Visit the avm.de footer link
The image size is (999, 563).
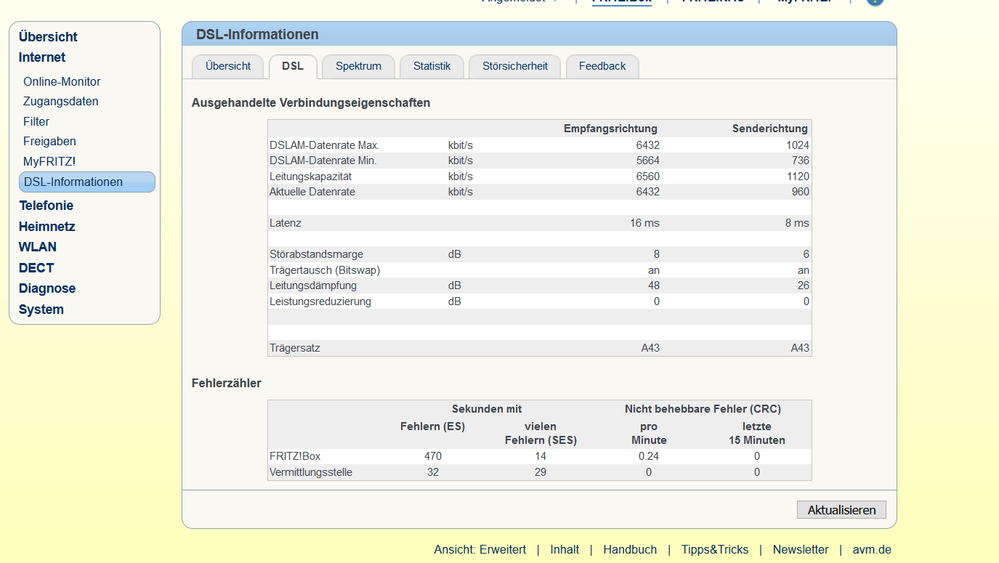click(871, 550)
